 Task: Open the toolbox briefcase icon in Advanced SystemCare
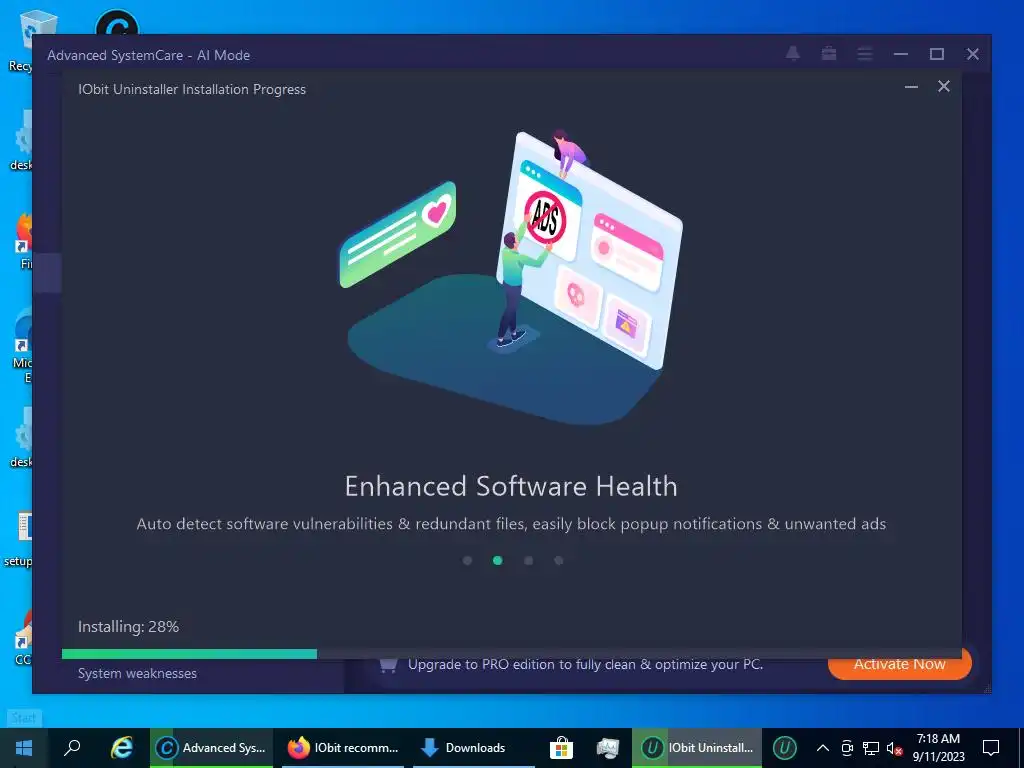[829, 54]
